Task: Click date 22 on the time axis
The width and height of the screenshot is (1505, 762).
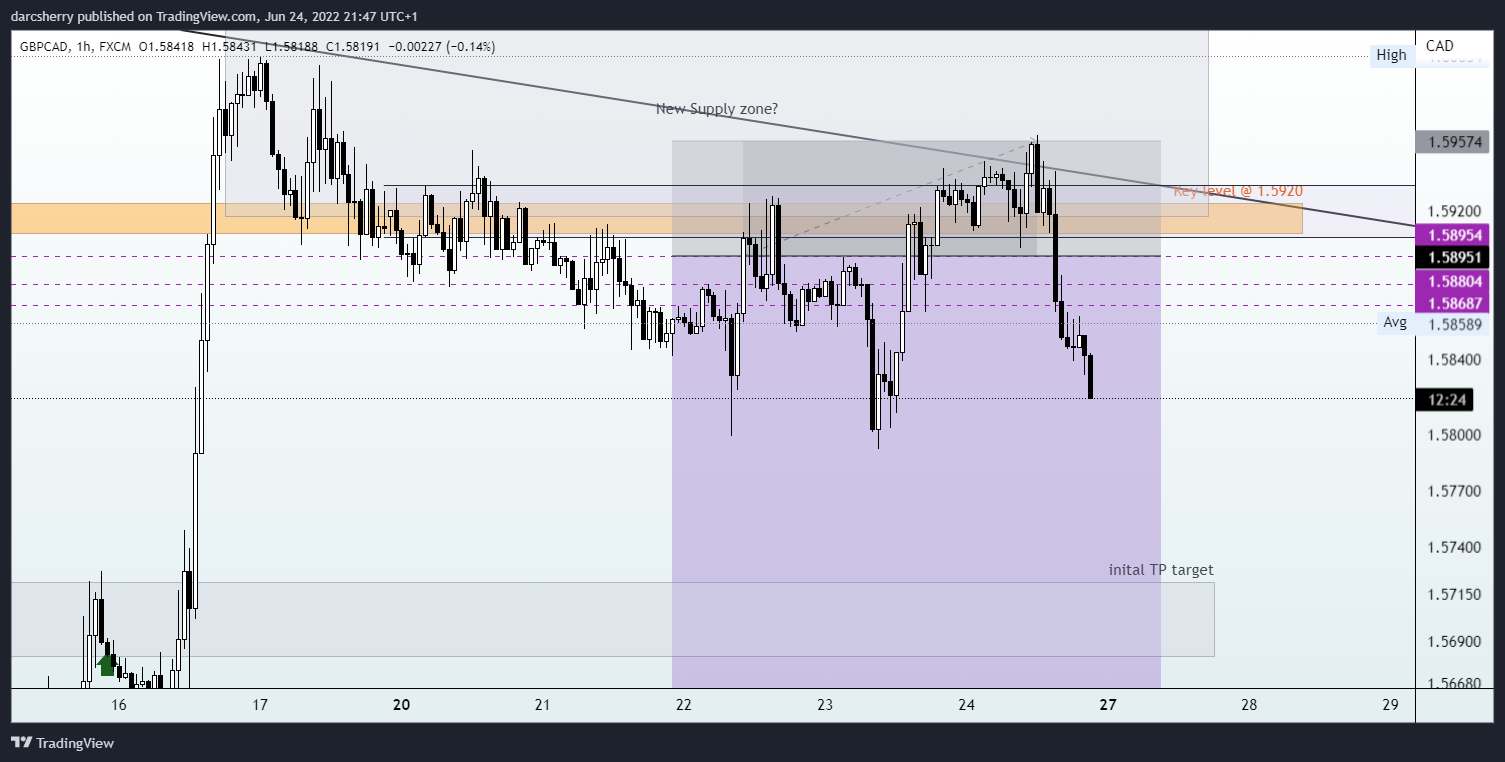Action: 684,705
